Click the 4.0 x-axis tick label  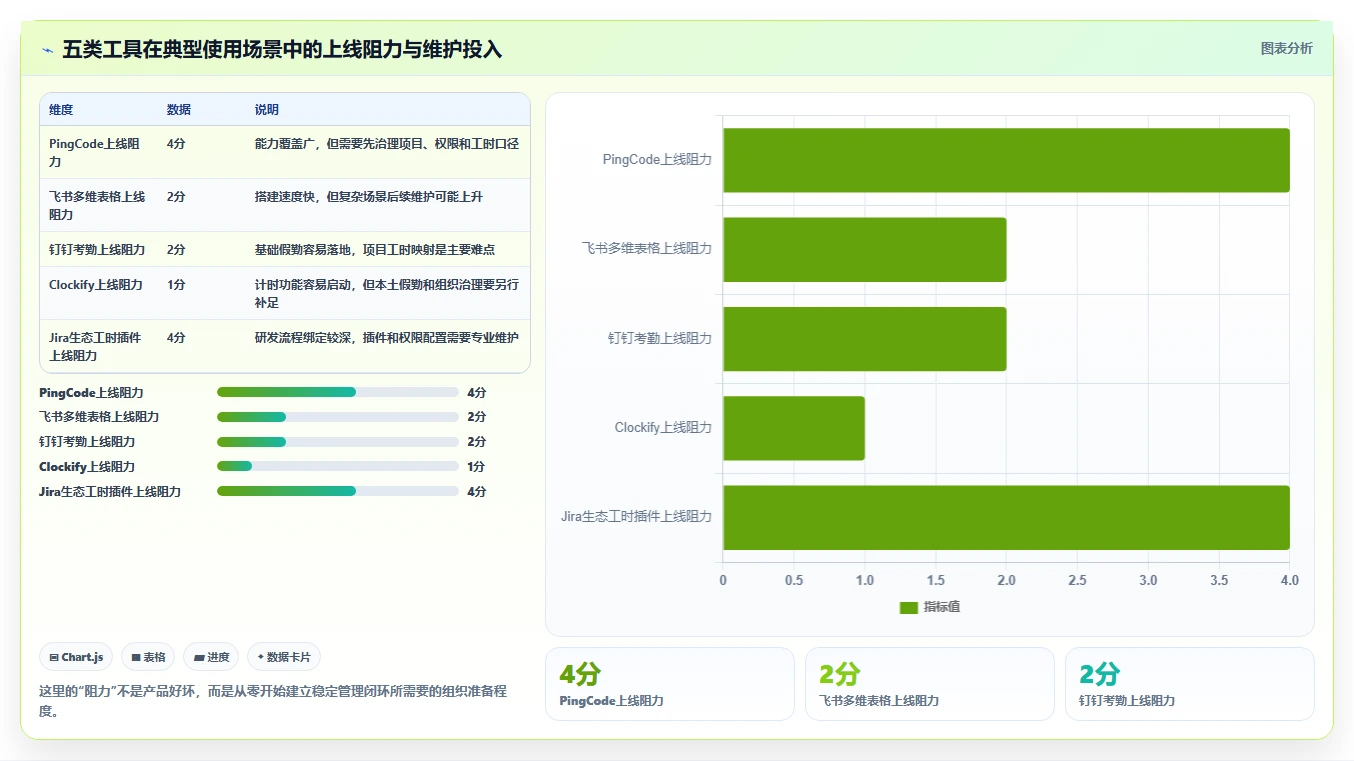coord(1289,580)
